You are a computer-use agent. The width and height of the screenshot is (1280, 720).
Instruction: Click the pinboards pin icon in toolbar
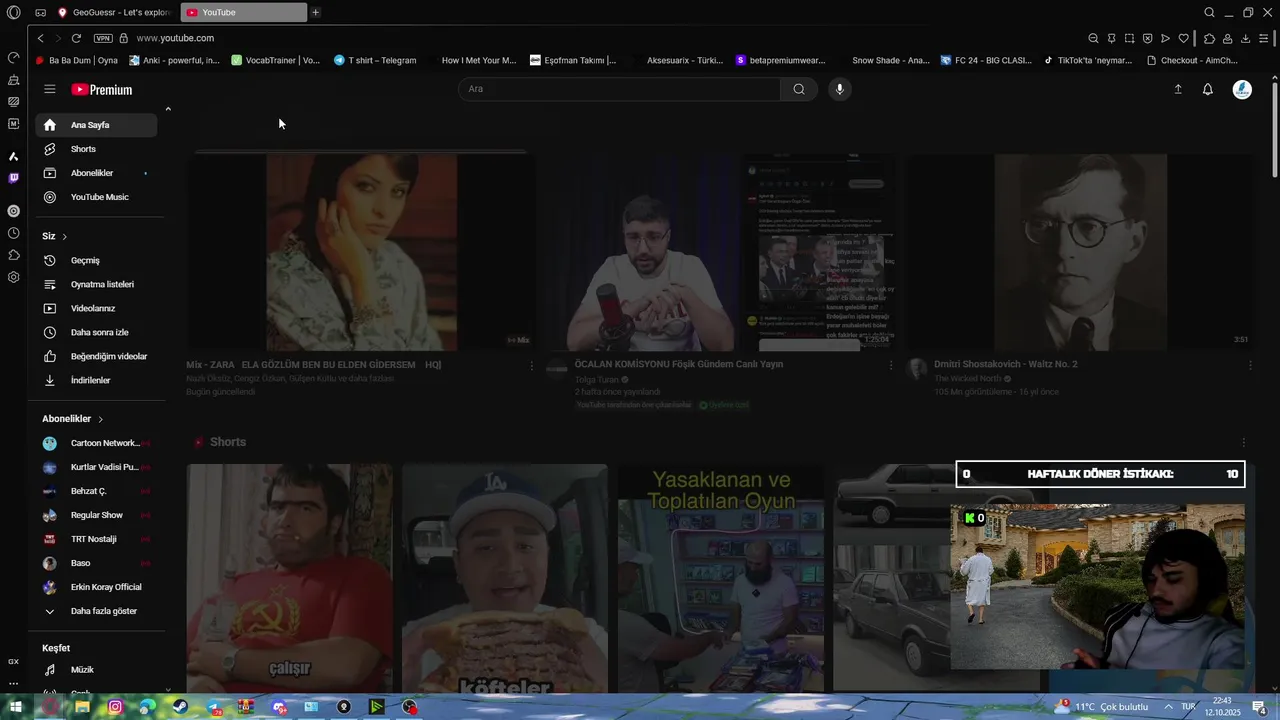pos(1111,38)
